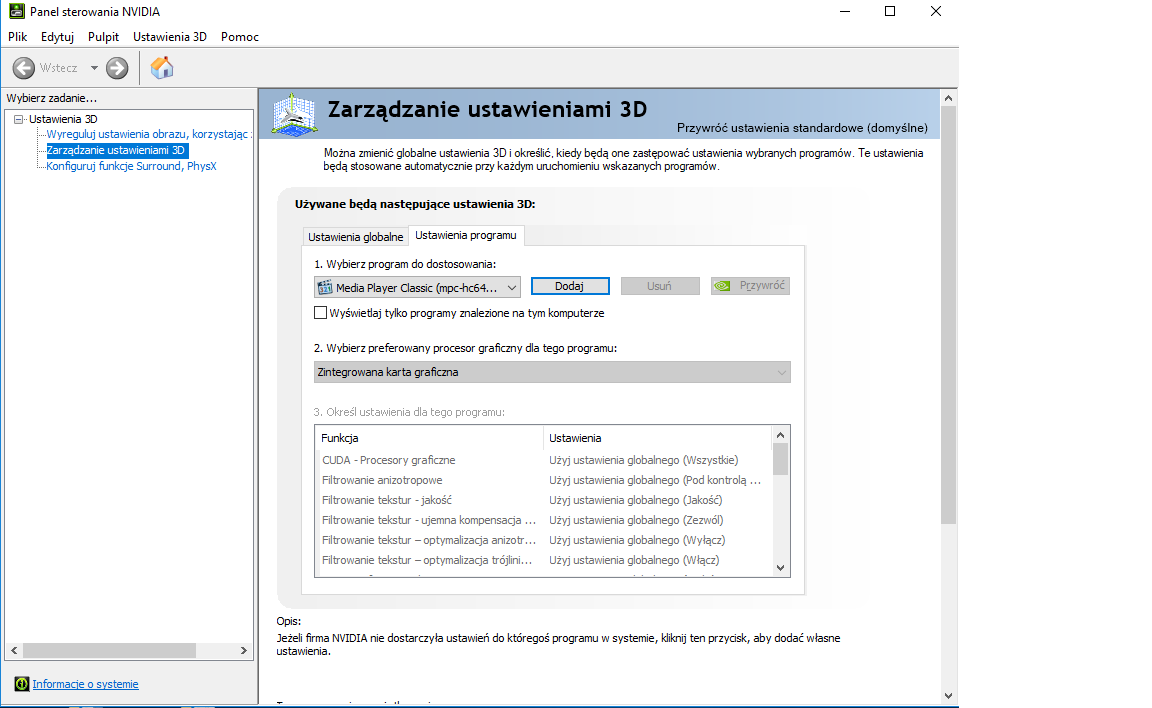Screen dimensions: 1152x708
Task: Minimize the NVIDIA Control Panel window
Action: [x=845, y=12]
